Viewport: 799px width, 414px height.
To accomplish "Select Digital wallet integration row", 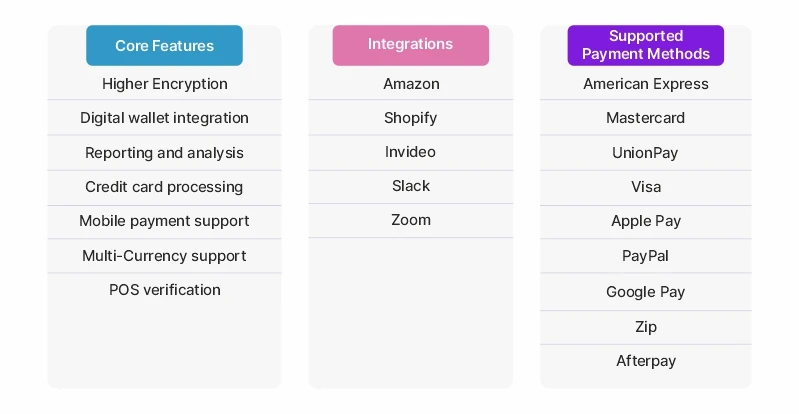I will (164, 118).
